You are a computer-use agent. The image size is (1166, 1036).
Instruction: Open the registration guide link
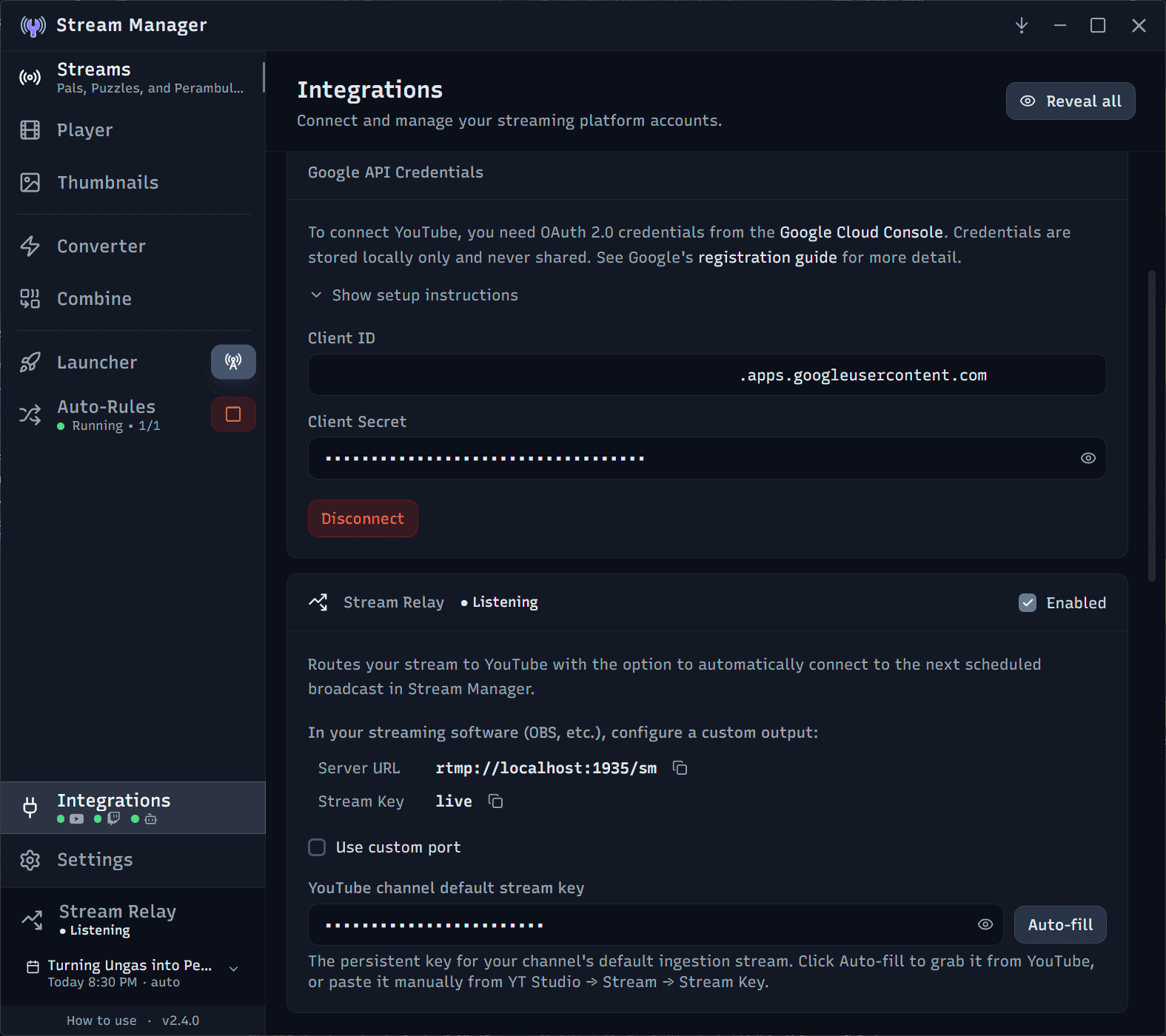767,258
